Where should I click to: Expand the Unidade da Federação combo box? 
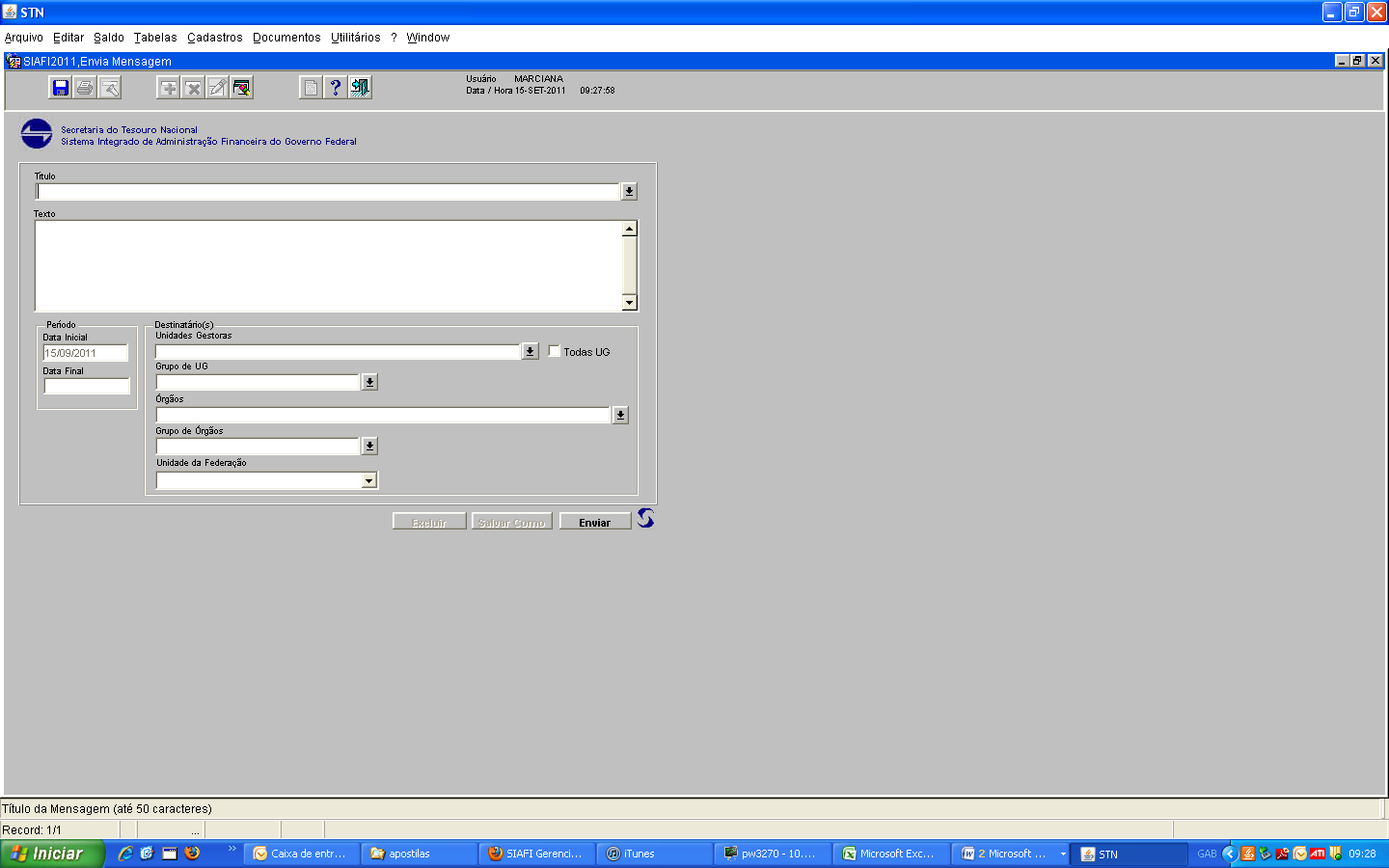point(369,480)
